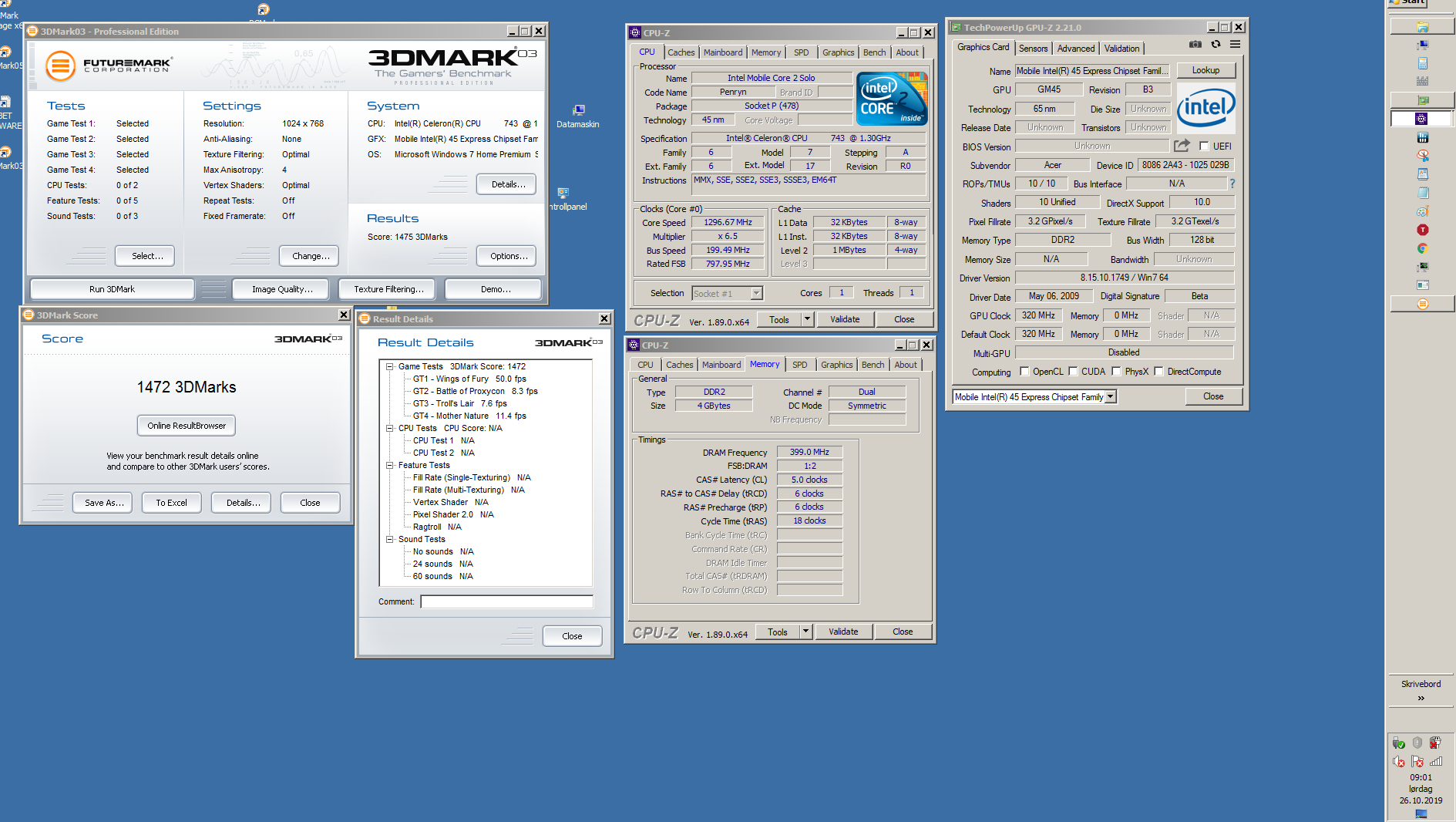The height and width of the screenshot is (822, 1456).
Task: Open the GPU-Z hamburger menu
Action: (1235, 45)
